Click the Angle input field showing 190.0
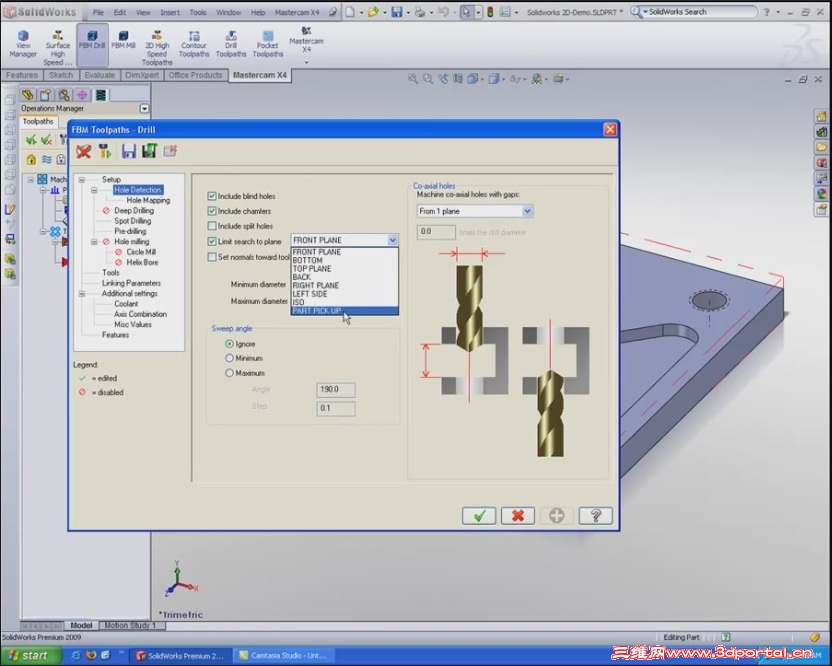This screenshot has height=666, width=832. pyautogui.click(x=336, y=390)
